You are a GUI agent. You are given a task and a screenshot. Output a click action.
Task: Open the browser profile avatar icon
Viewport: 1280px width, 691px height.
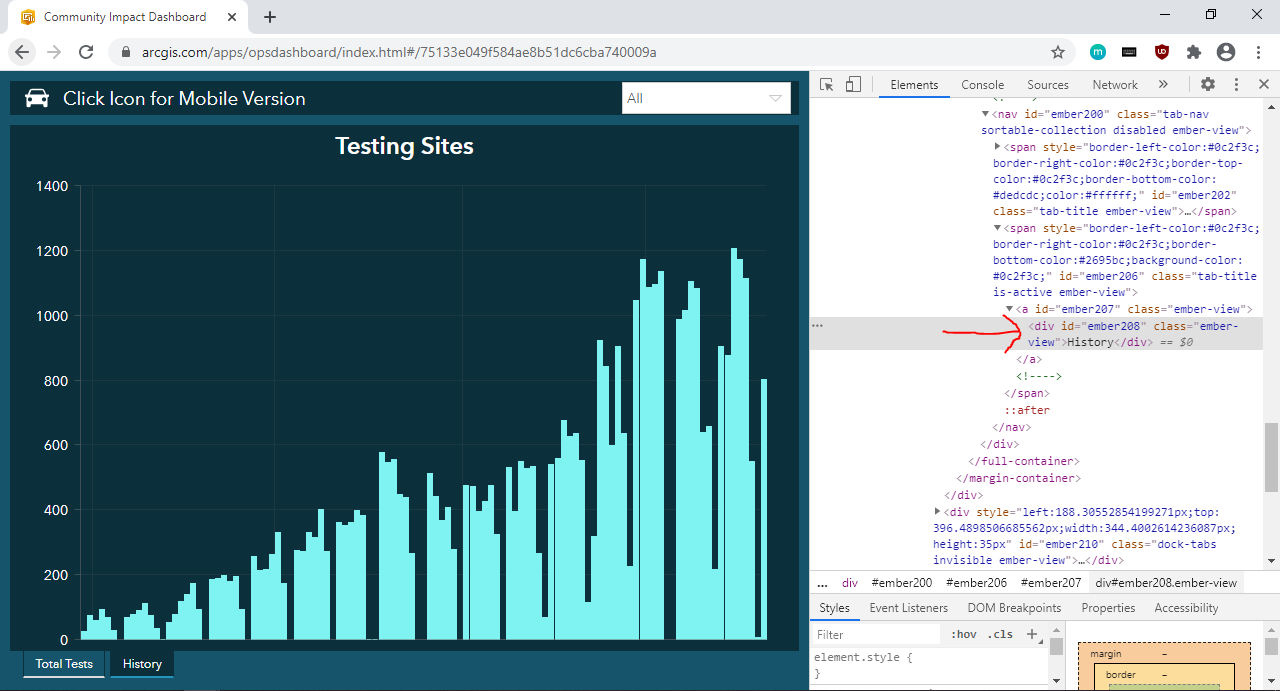[1226, 50]
